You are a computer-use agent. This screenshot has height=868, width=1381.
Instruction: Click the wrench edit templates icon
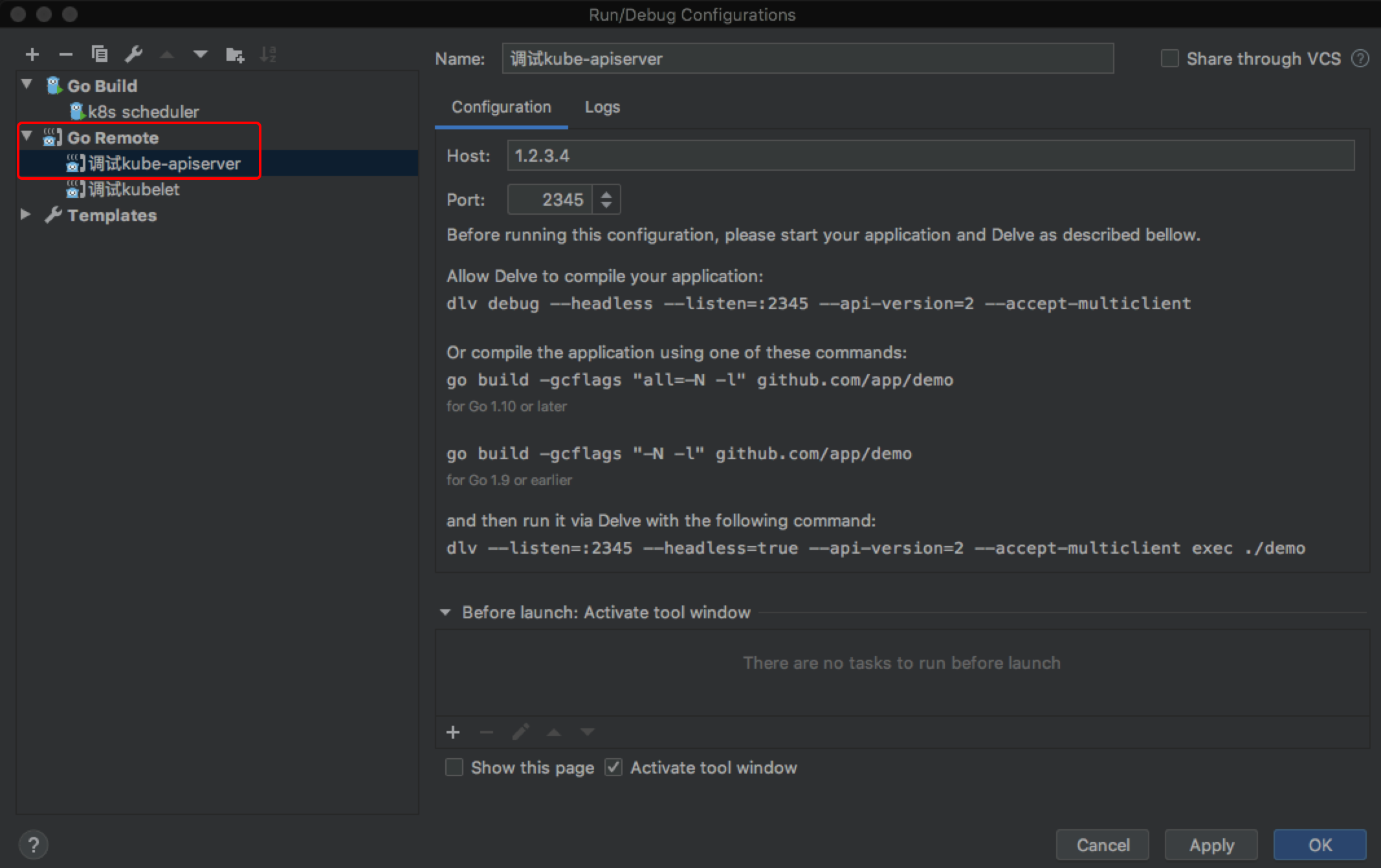click(x=134, y=54)
